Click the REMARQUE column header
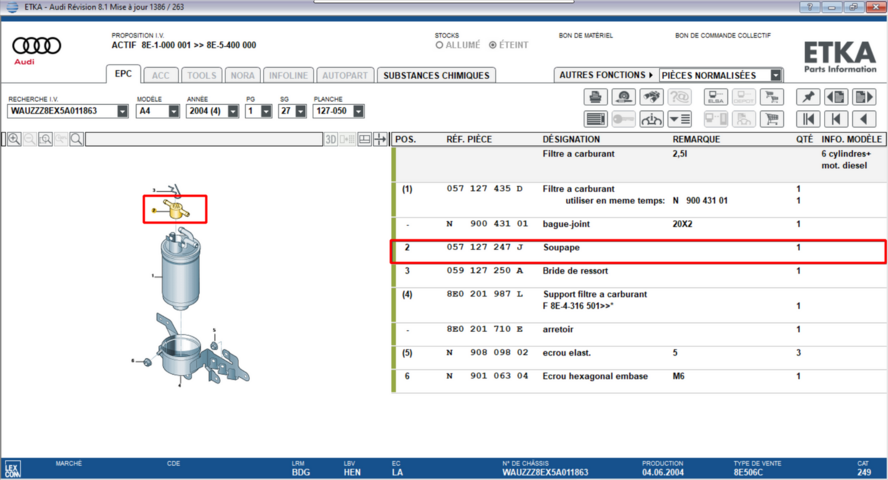 [x=696, y=139]
